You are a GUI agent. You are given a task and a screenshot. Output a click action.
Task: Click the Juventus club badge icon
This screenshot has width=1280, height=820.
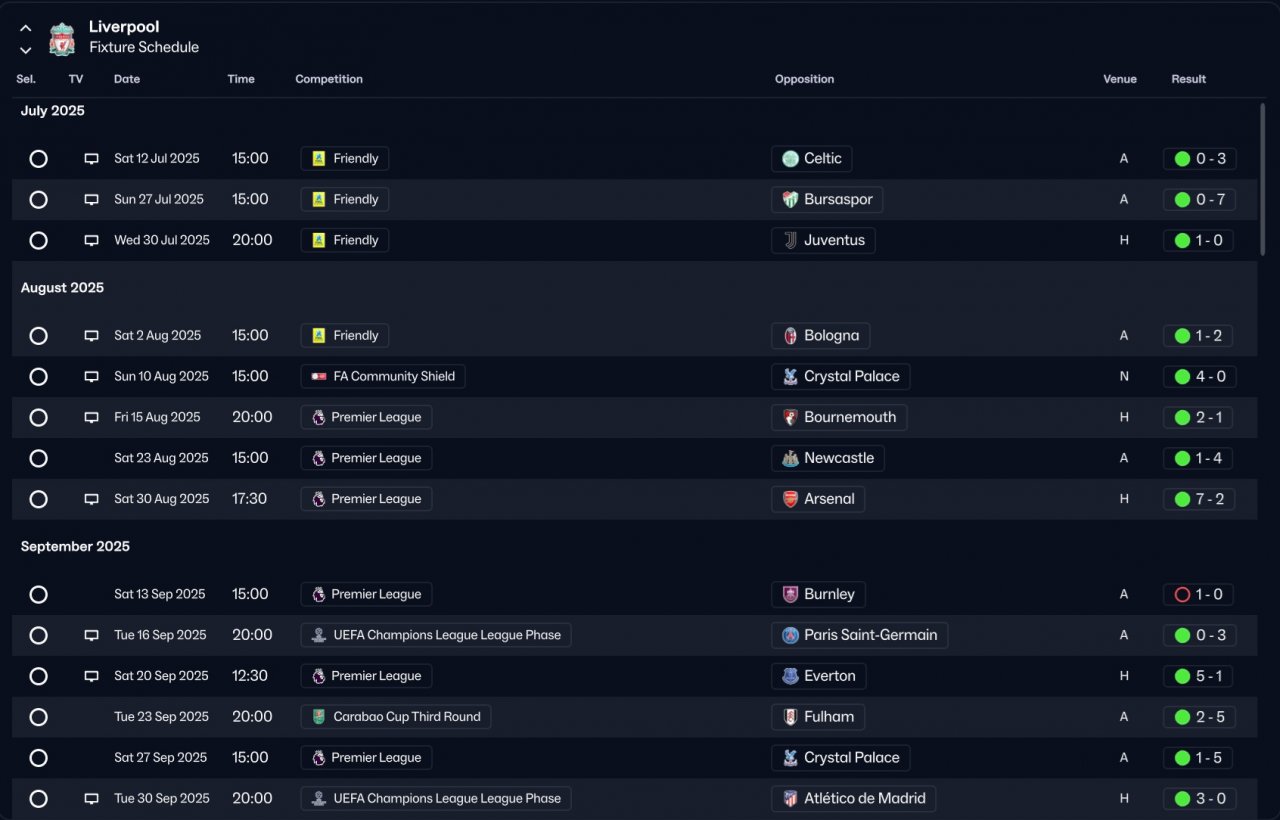(x=790, y=240)
